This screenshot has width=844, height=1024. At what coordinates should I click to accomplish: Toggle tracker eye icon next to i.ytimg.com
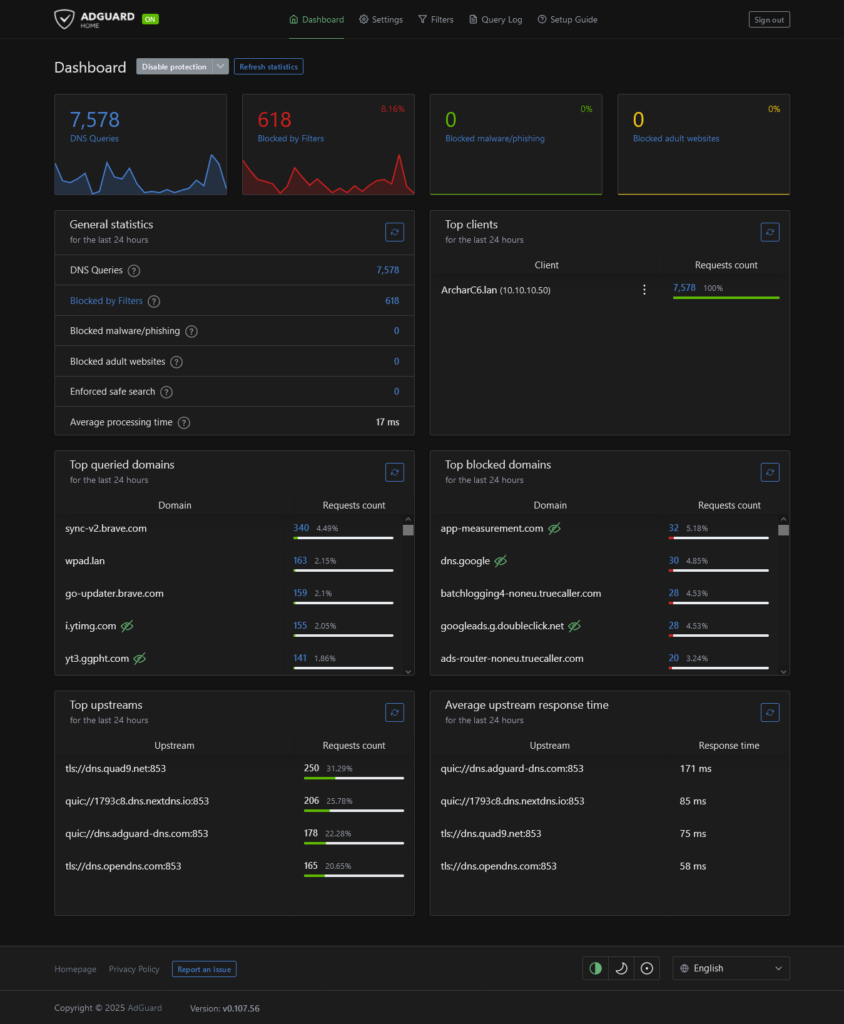[x=127, y=626]
